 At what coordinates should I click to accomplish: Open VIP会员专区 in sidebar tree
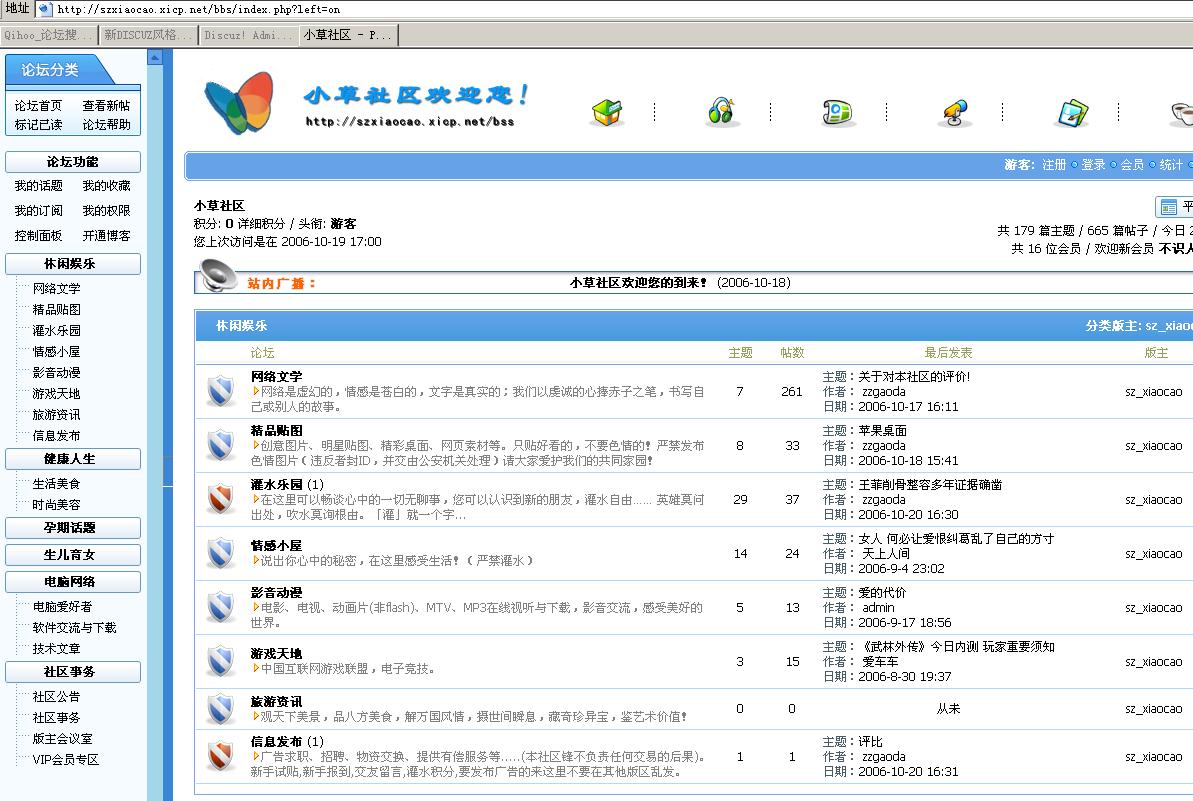(65, 760)
